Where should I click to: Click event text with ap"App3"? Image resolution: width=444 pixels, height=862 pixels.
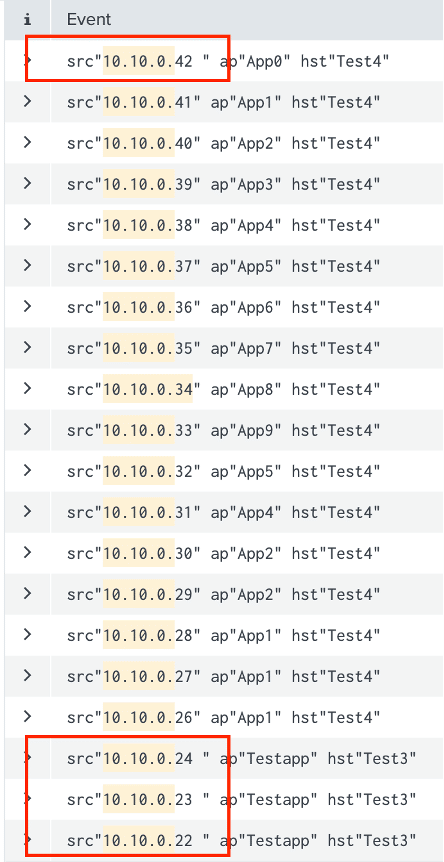click(x=224, y=184)
